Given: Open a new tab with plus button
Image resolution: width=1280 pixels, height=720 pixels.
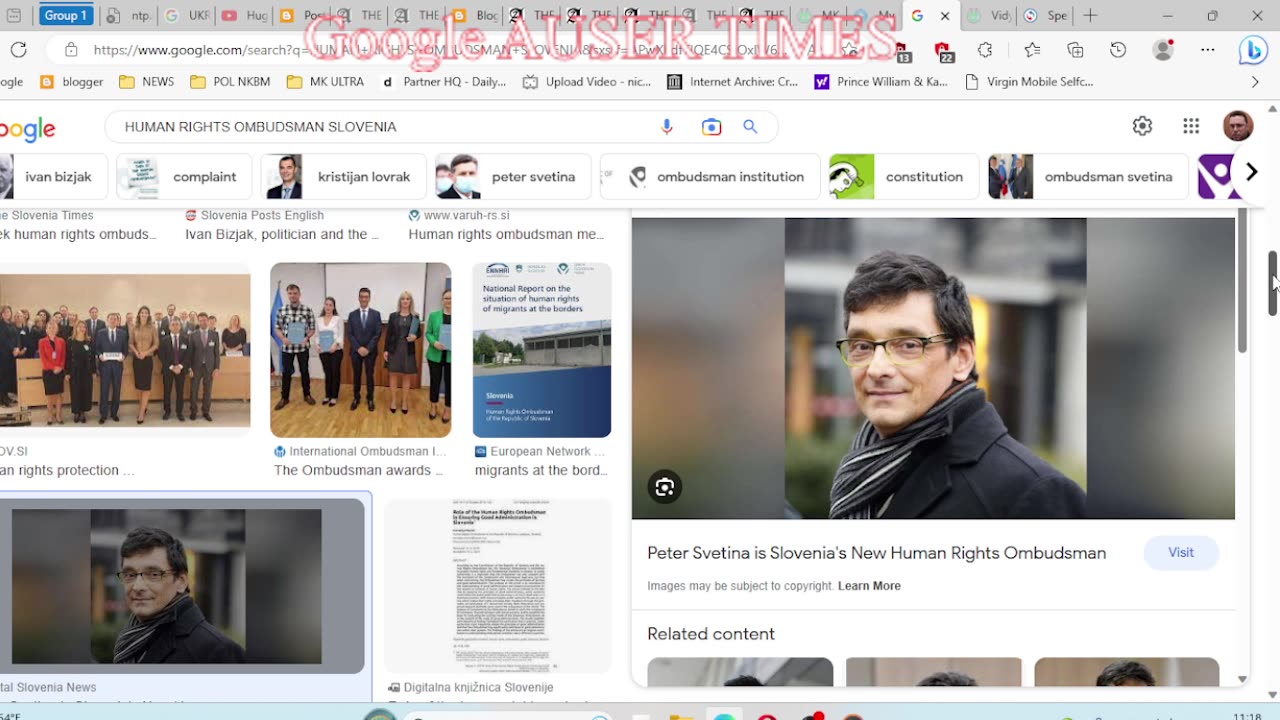Looking at the screenshot, I should click(1090, 16).
